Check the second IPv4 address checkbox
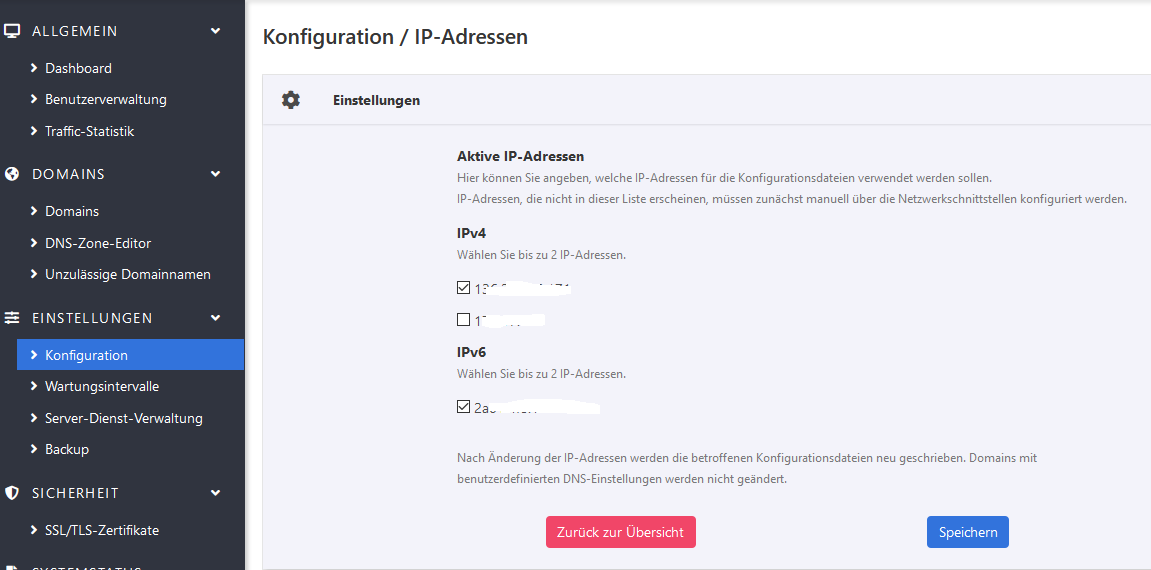 (x=463, y=320)
